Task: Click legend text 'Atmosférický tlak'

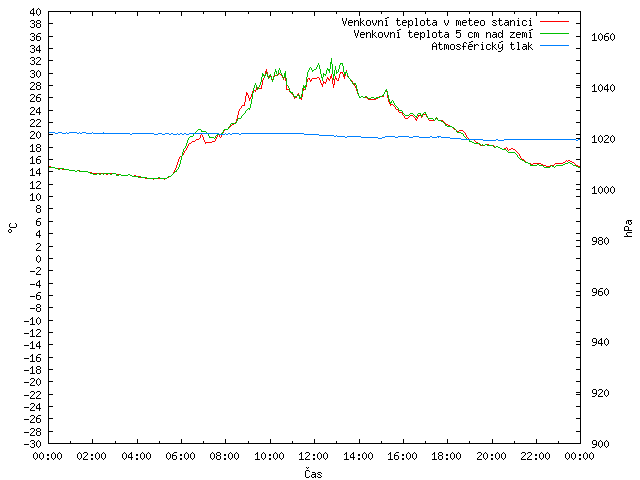Action: (482, 47)
